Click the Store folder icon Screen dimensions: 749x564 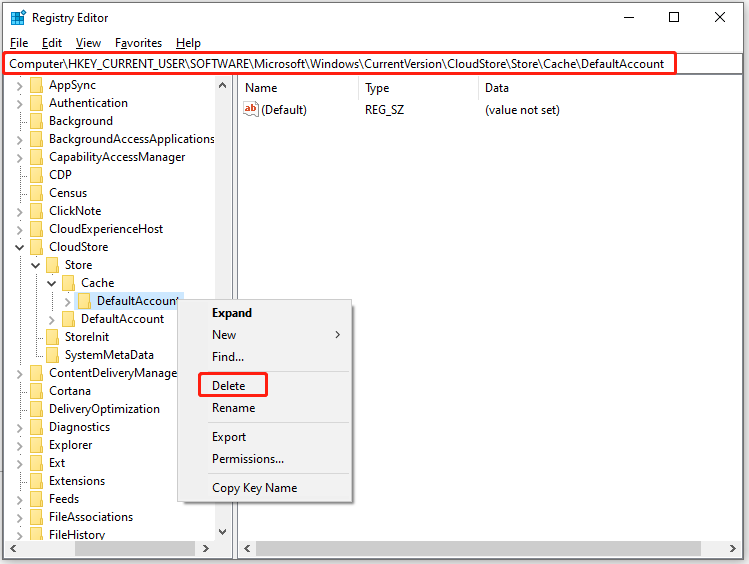53,265
